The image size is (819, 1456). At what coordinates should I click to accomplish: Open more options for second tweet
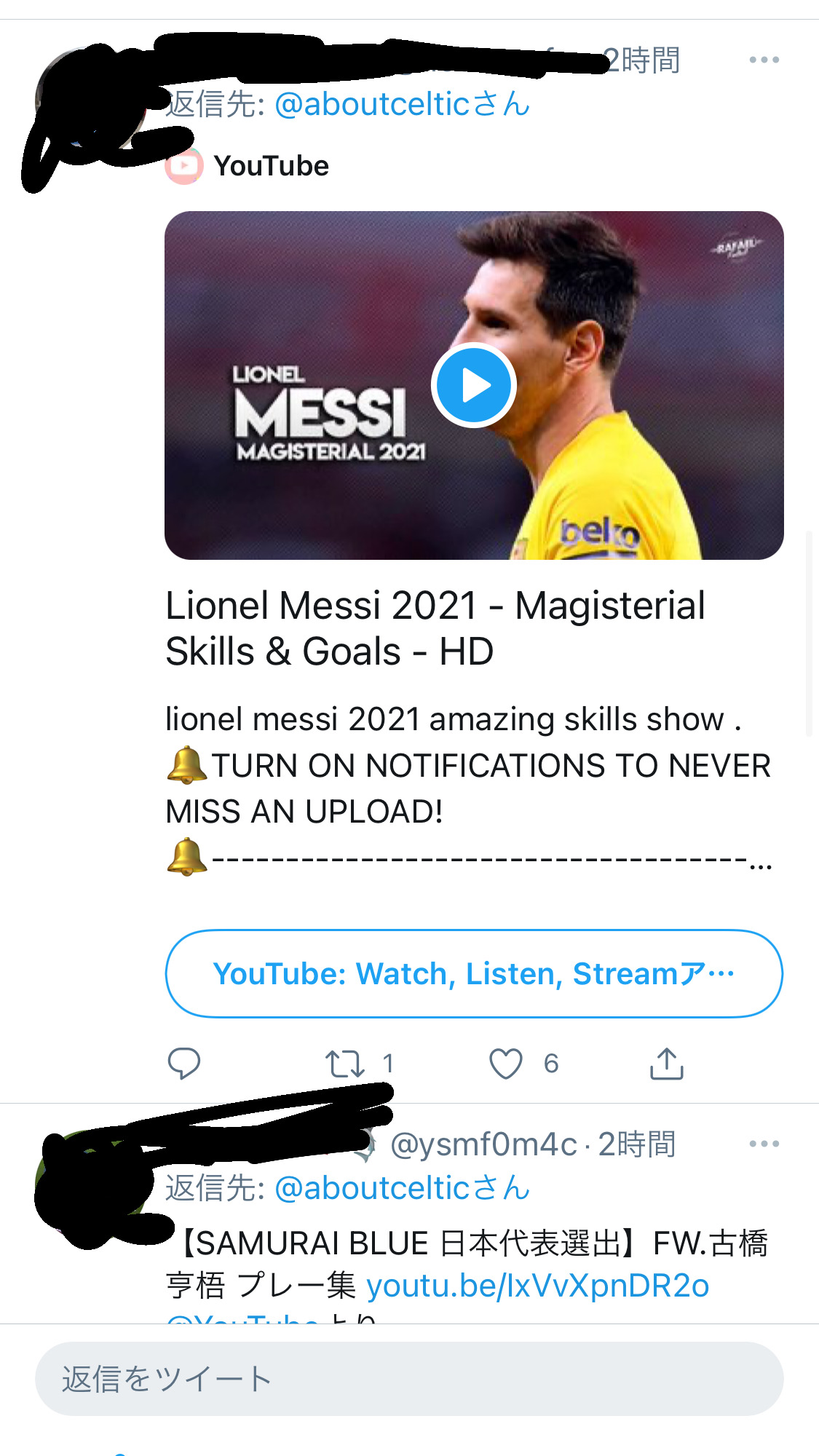pyautogui.click(x=764, y=1144)
